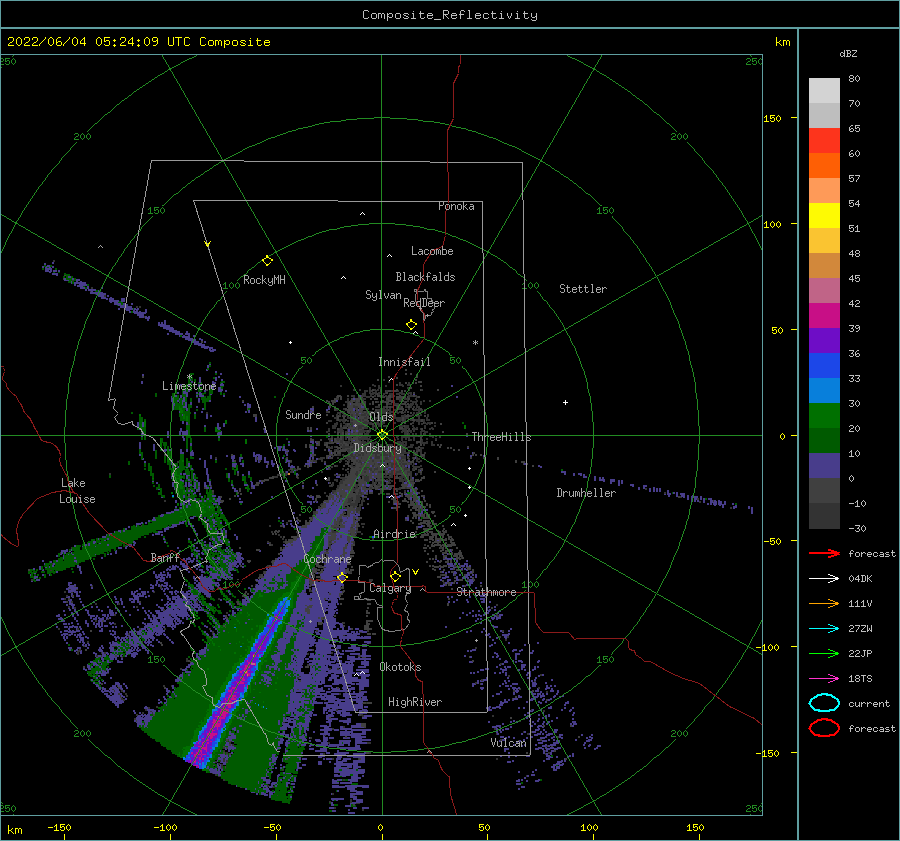Click the Cochrane city label
The image size is (900, 841).
327,559
